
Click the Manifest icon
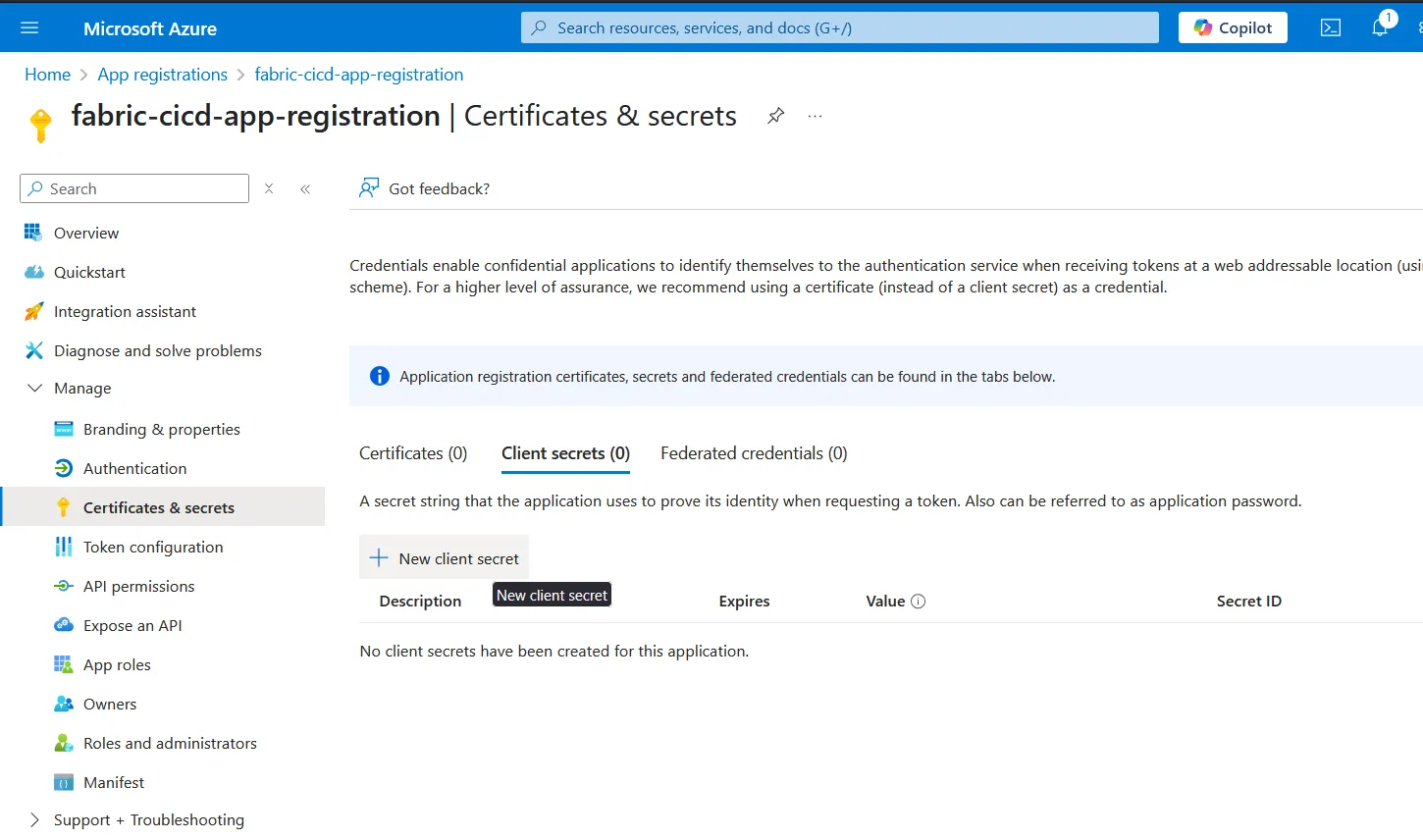pos(64,782)
